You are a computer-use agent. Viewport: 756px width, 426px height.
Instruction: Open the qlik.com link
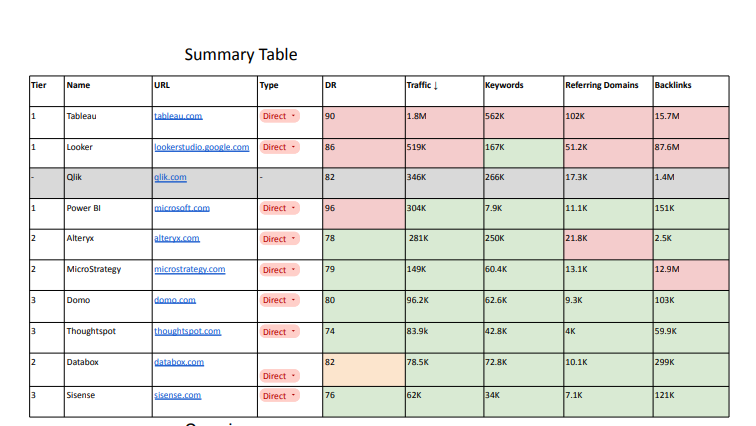[x=170, y=177]
